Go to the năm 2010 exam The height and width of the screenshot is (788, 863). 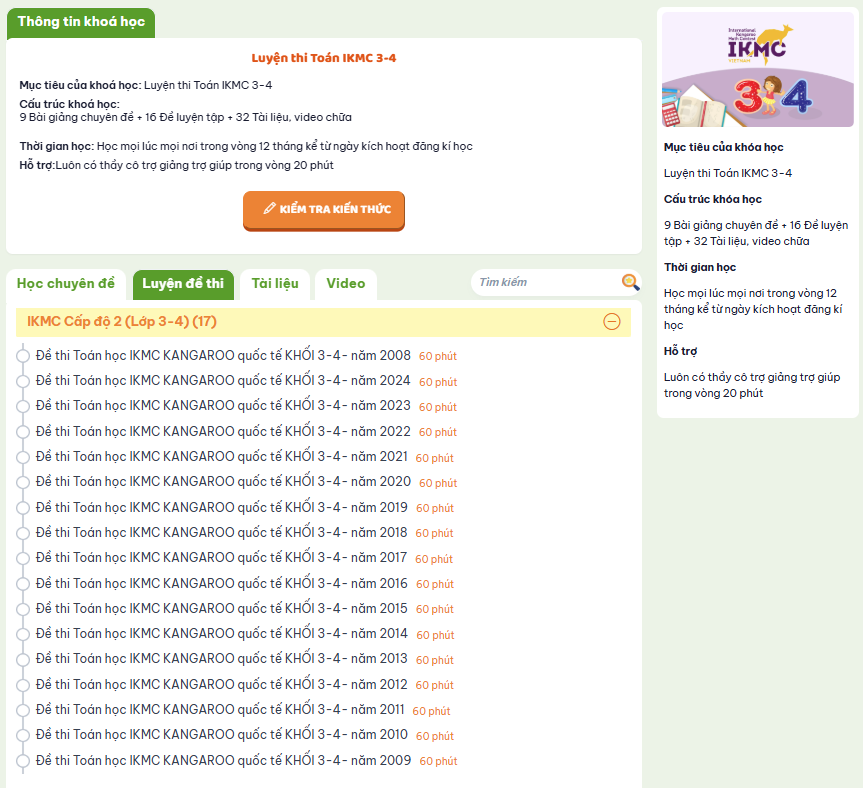222,735
